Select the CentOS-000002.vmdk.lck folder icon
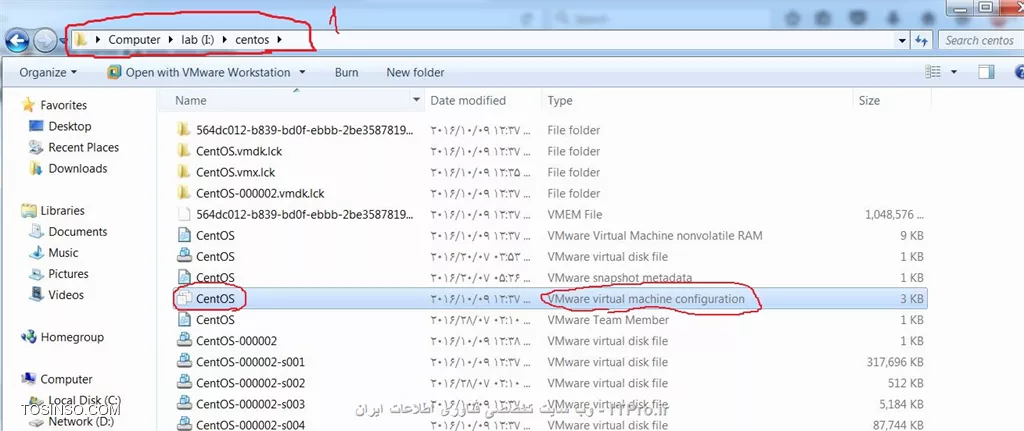Image resolution: width=1024 pixels, height=431 pixels. [184, 193]
